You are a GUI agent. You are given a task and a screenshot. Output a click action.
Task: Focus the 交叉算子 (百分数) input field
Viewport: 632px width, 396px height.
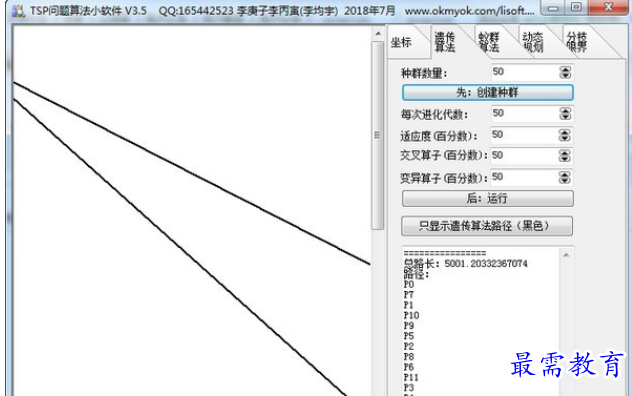(x=524, y=156)
